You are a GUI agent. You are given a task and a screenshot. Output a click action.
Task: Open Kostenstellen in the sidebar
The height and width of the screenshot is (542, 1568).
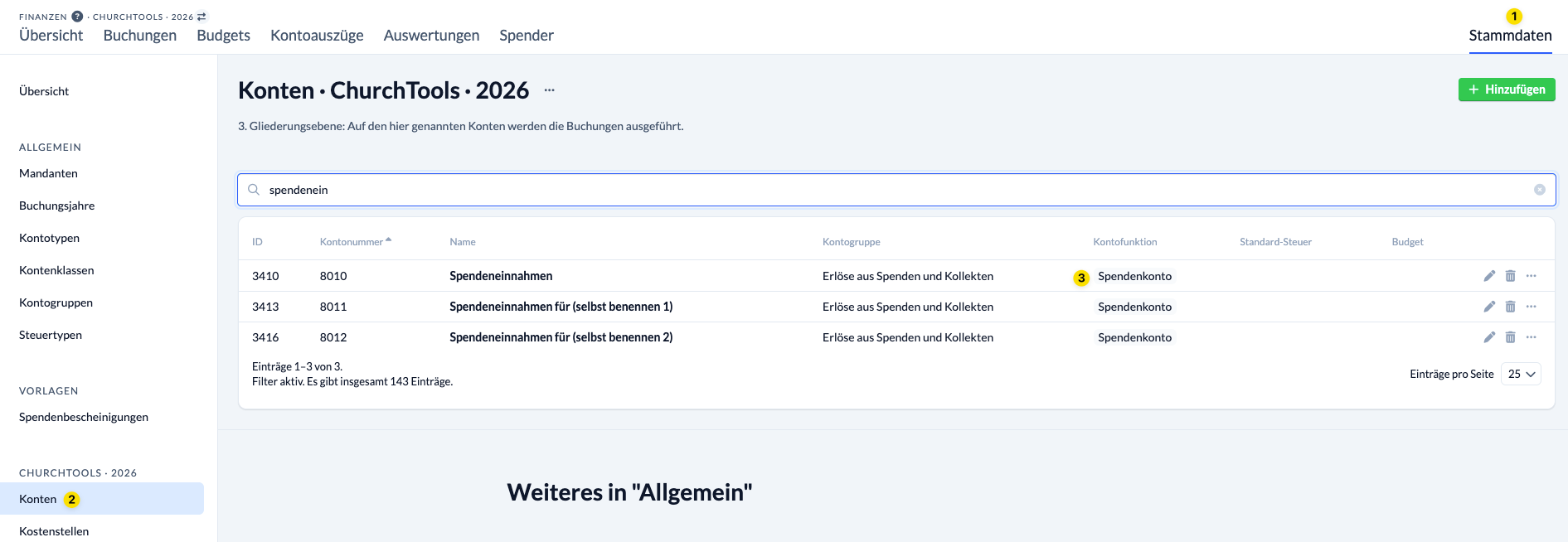pyautogui.click(x=54, y=531)
